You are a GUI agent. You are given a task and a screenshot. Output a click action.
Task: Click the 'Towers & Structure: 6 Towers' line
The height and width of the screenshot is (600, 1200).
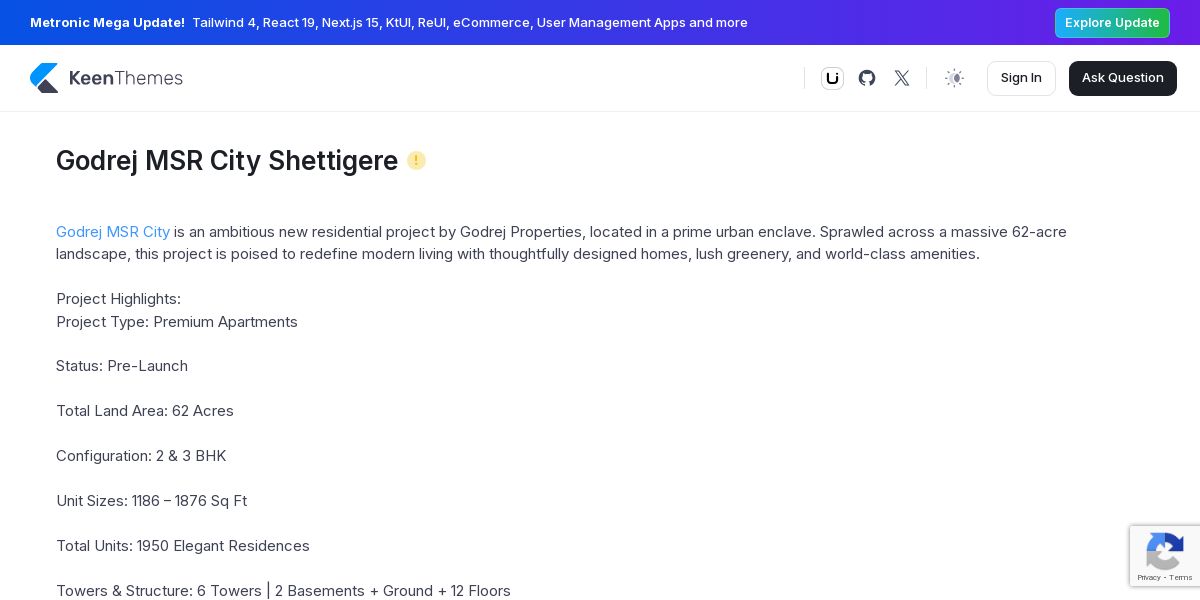[x=283, y=591]
